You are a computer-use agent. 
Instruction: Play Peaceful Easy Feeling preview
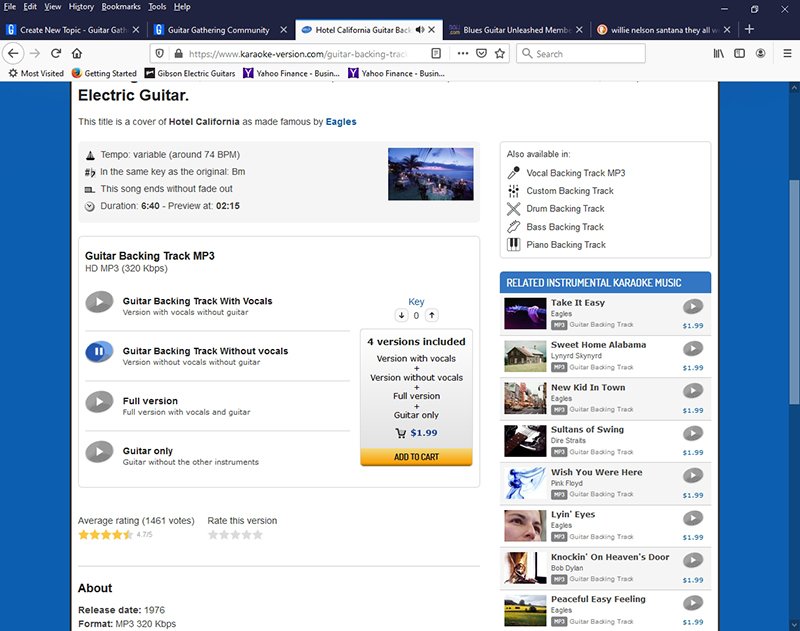pos(693,602)
